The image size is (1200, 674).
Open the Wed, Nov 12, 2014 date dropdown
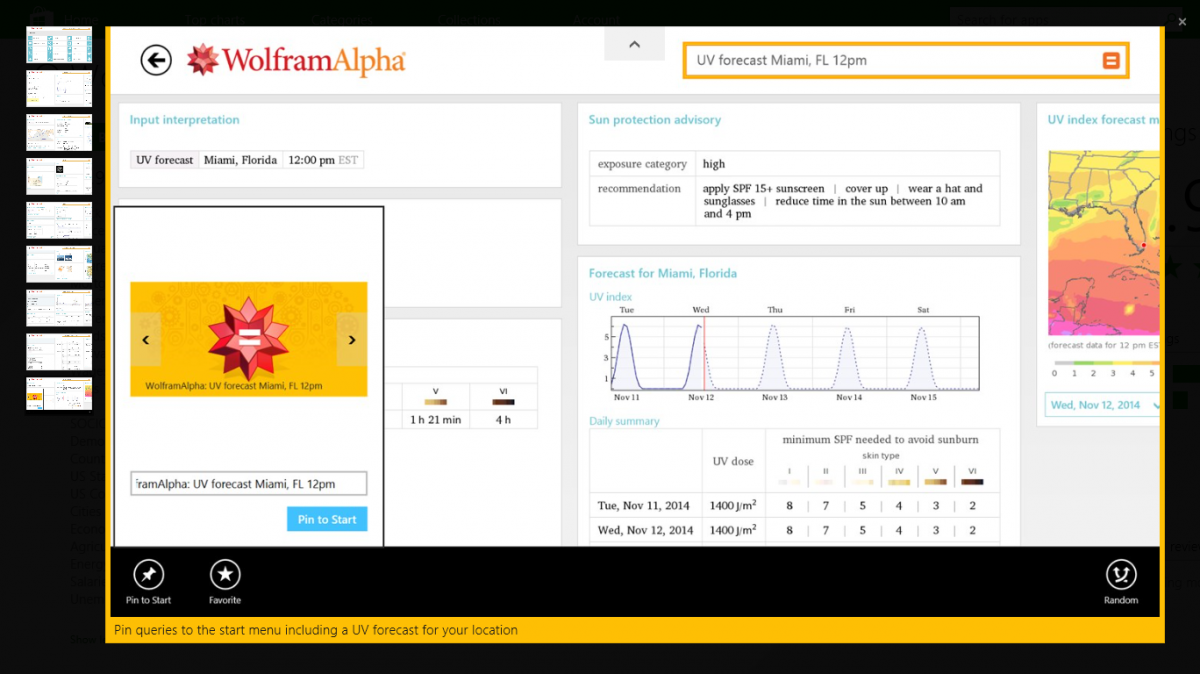[1103, 405]
